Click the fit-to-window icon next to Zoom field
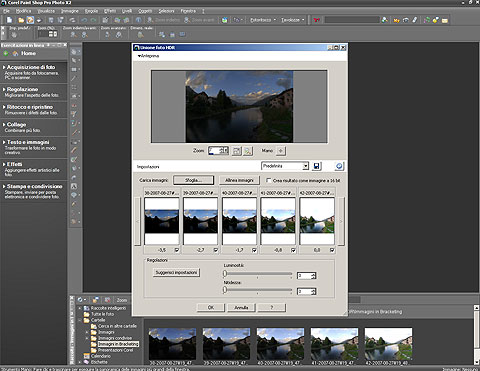The image size is (480, 371). 236,151
